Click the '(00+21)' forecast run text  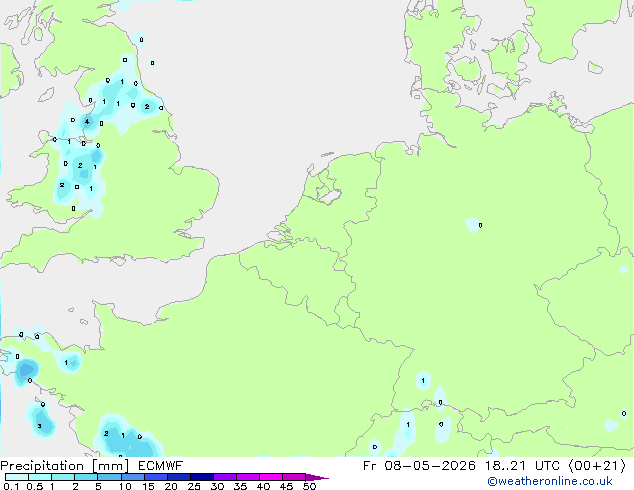(597, 466)
